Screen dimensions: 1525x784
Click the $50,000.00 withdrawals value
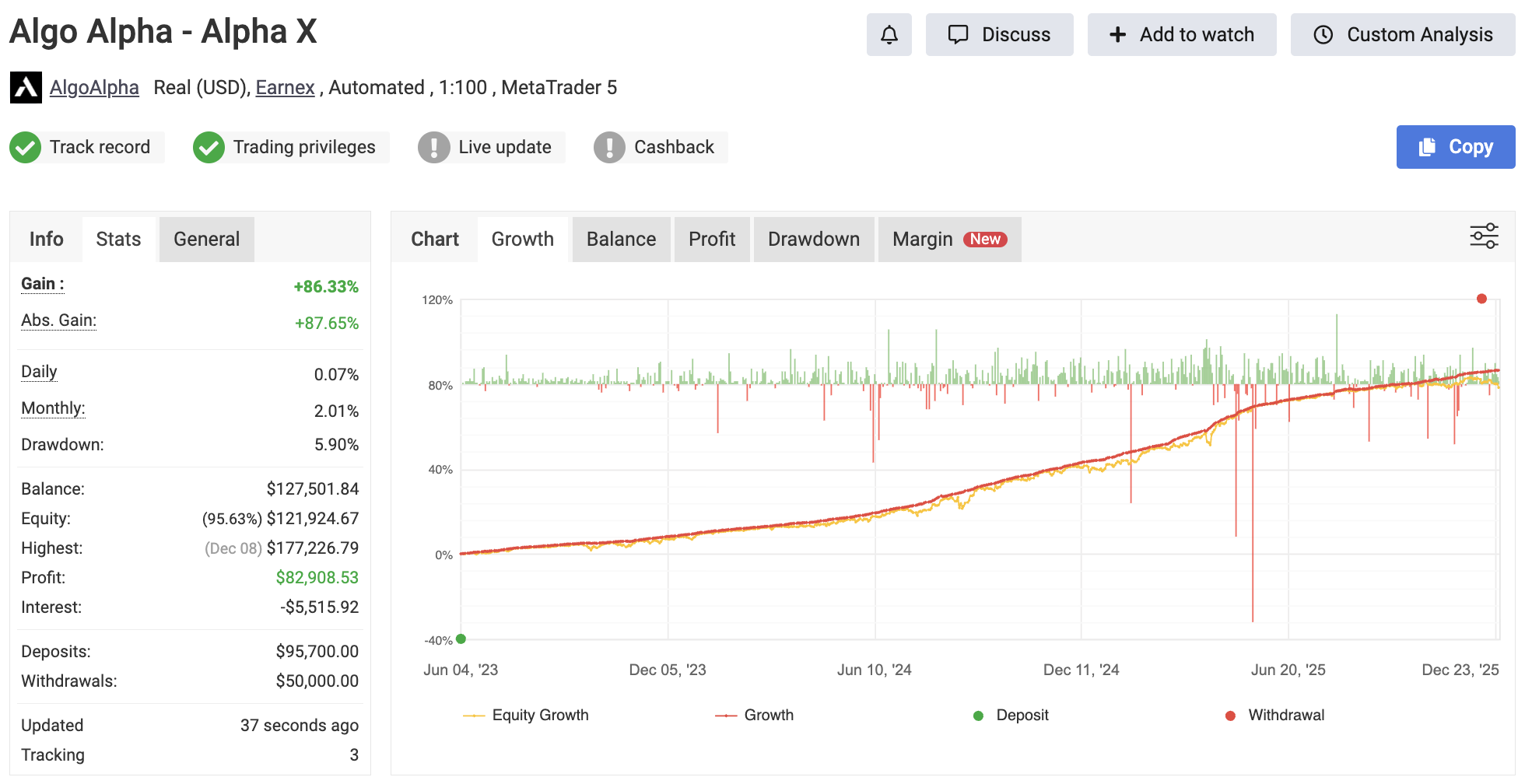[317, 681]
